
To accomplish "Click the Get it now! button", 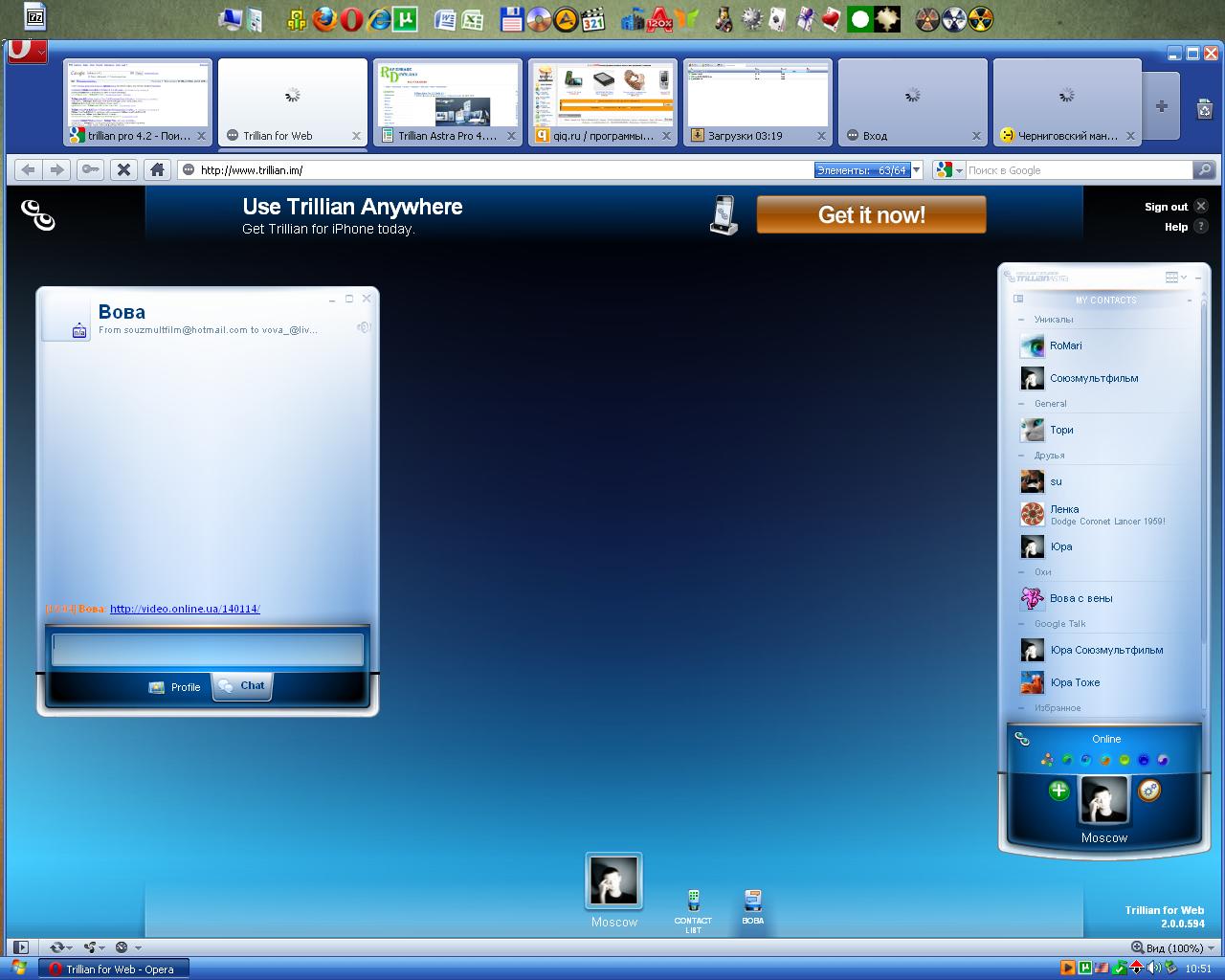I will 871,214.
